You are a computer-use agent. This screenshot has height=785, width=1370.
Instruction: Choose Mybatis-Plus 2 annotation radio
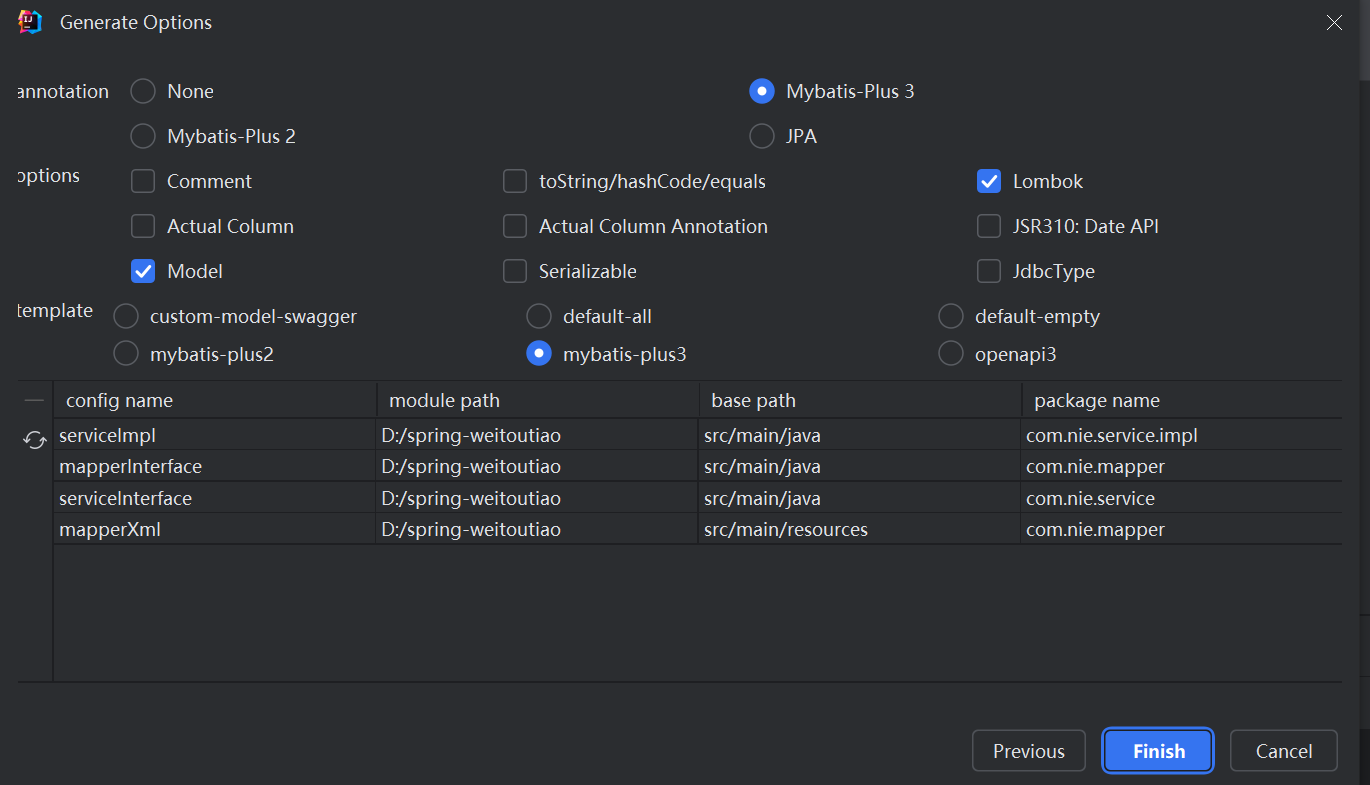[x=143, y=136]
